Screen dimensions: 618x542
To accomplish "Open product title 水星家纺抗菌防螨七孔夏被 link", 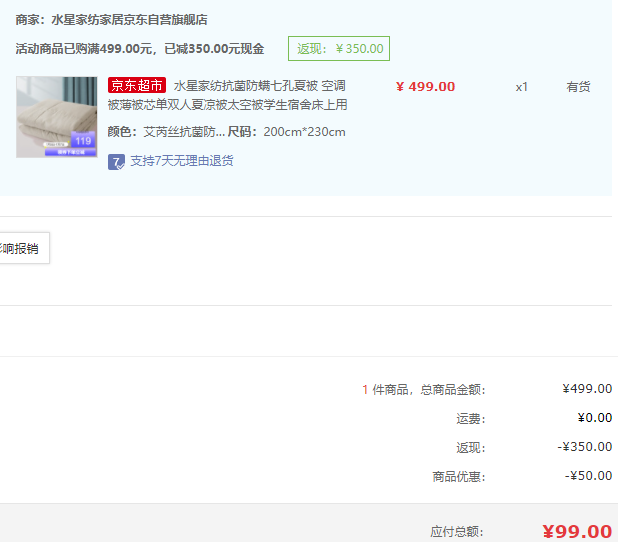I will [227, 95].
